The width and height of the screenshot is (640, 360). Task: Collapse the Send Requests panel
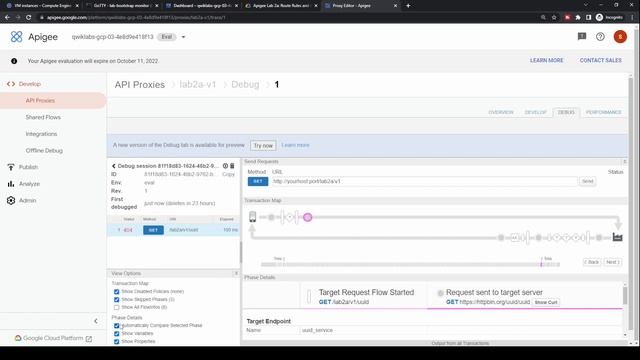pos(624,162)
